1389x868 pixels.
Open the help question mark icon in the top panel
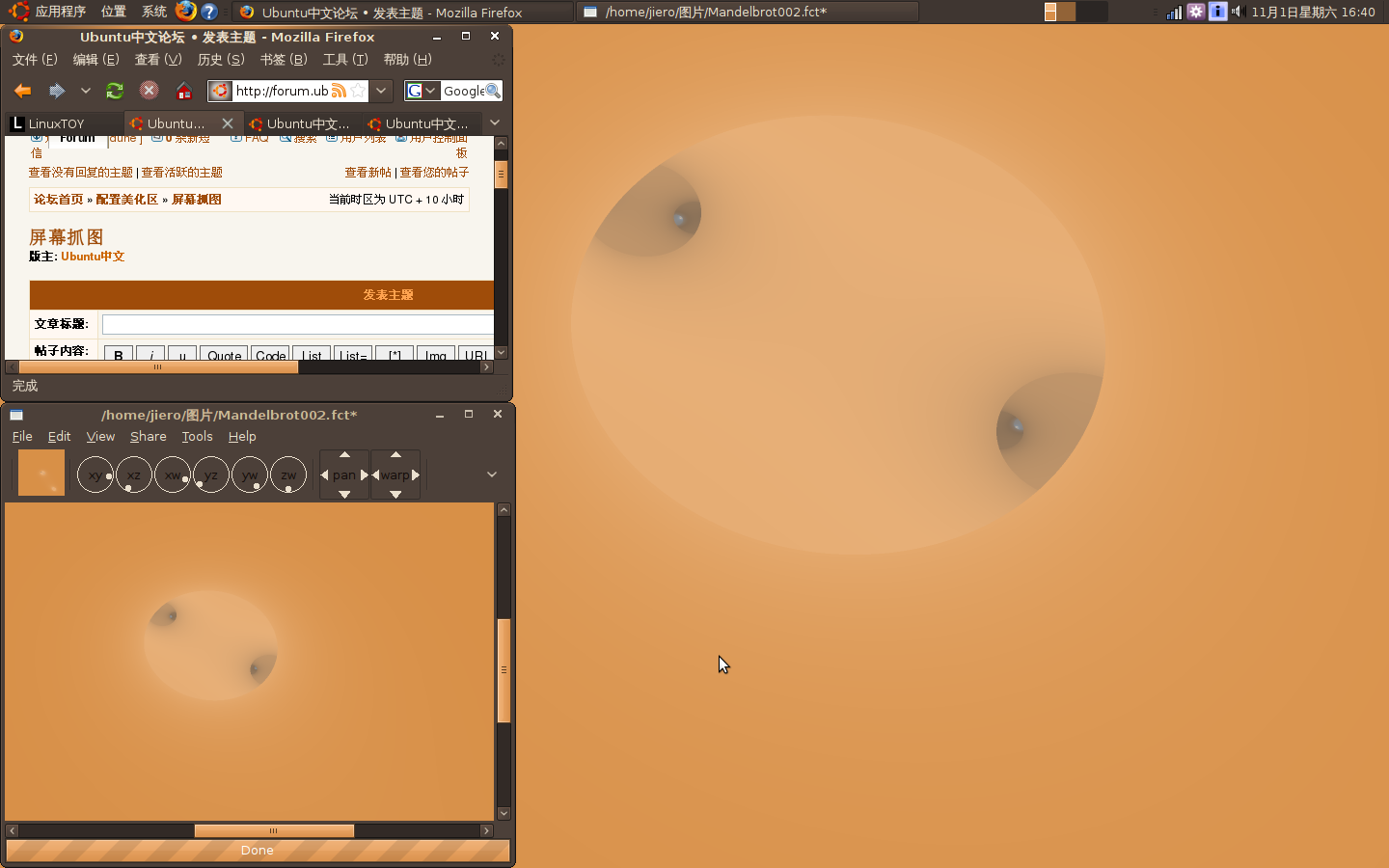tap(209, 12)
